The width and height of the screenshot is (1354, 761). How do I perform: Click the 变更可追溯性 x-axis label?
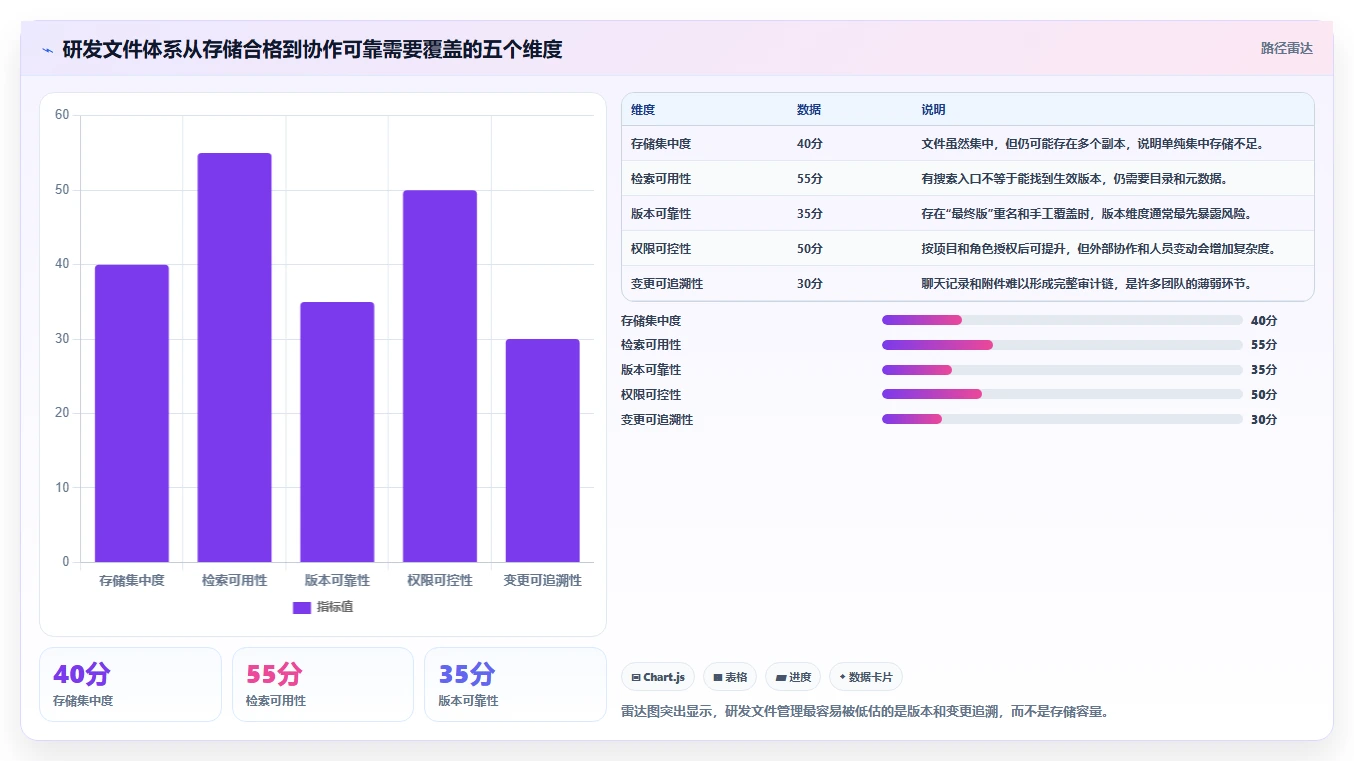pyautogui.click(x=542, y=580)
